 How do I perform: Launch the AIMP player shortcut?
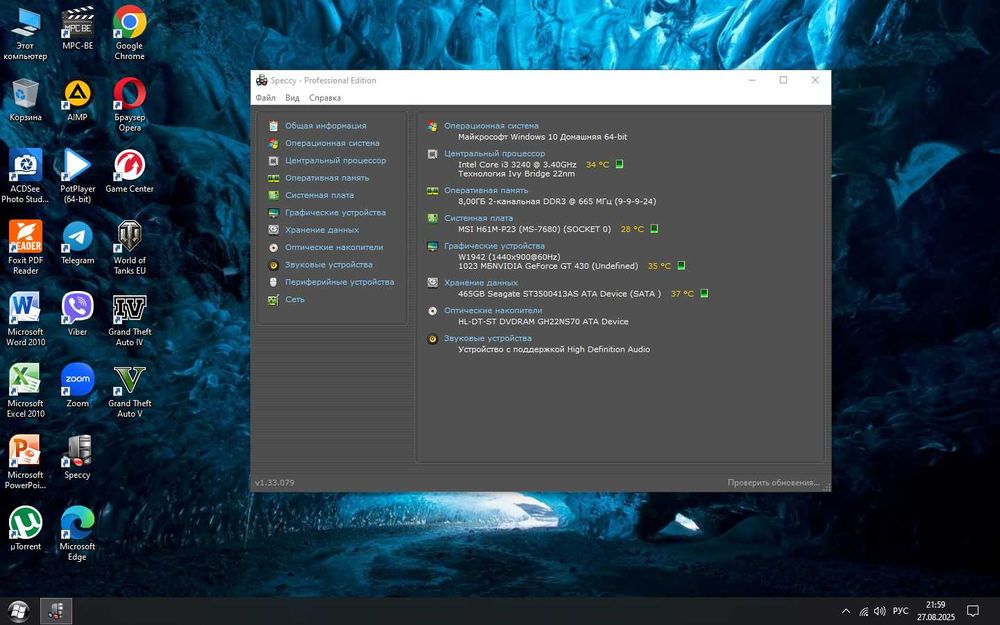pos(77,99)
